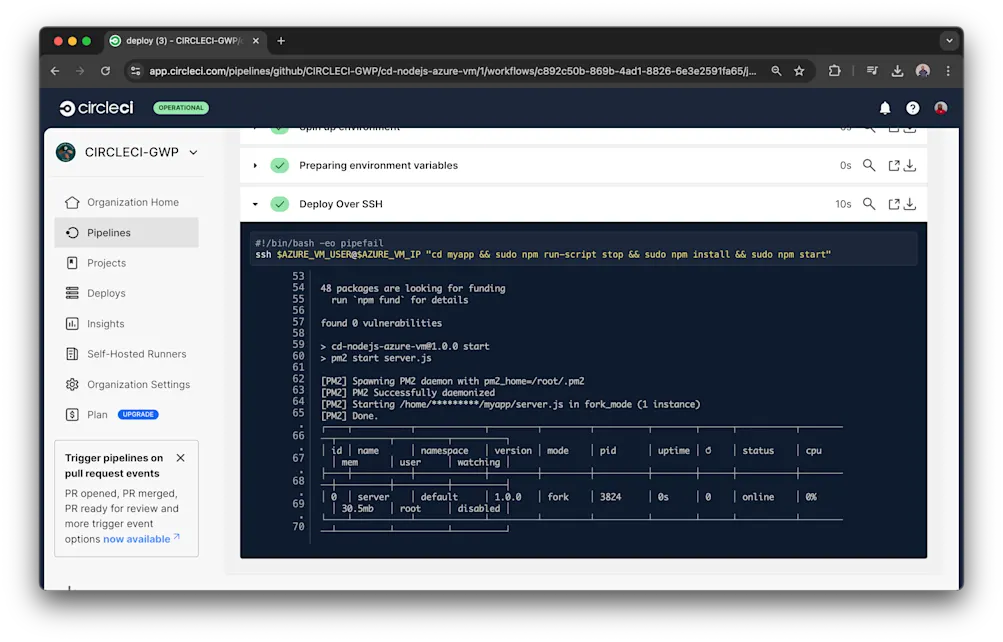Click the OPERATIONAL status badge
The width and height of the screenshot is (1003, 642).
point(180,107)
